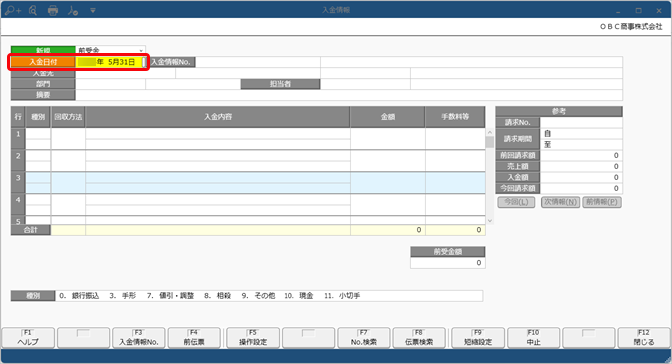
Task: Click the table scrollbar up arrow
Action: coord(490,132)
